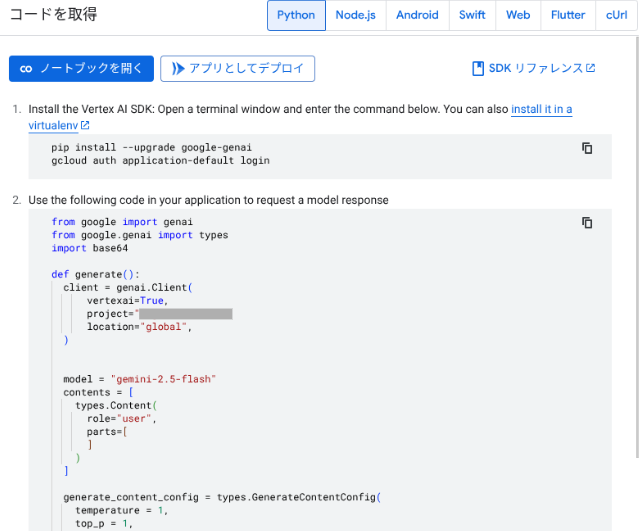
Task: Open the Swift code tab
Action: tap(472, 15)
